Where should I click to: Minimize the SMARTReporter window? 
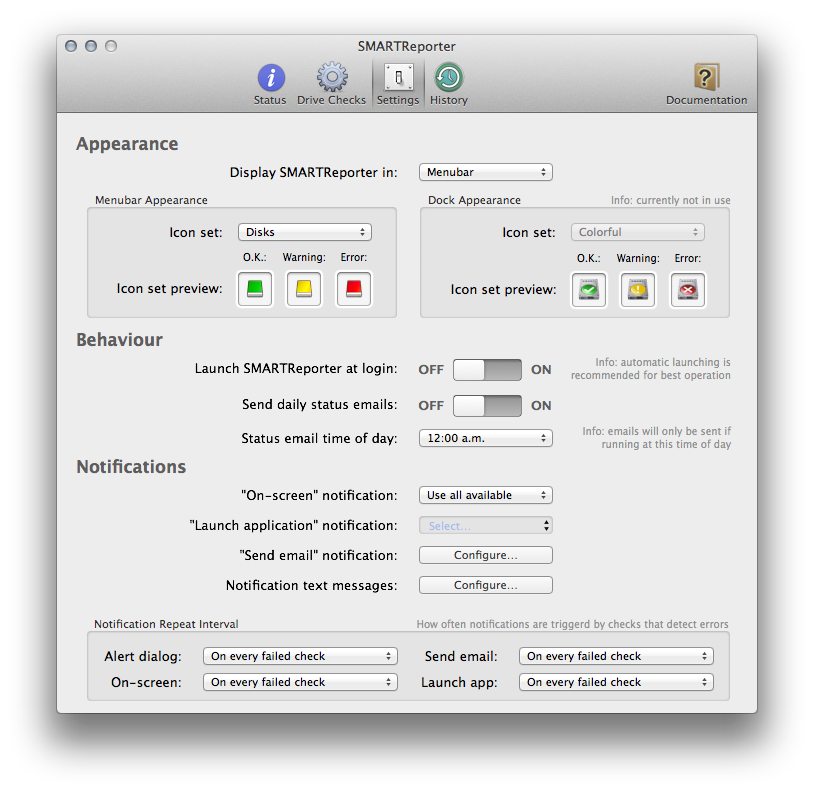pos(91,46)
